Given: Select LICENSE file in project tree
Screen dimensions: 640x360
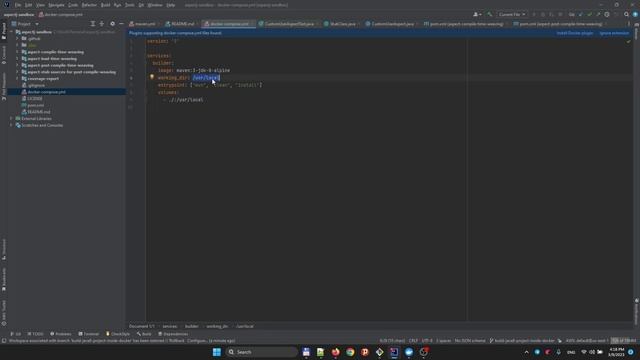Looking at the screenshot, I should click(34, 99).
